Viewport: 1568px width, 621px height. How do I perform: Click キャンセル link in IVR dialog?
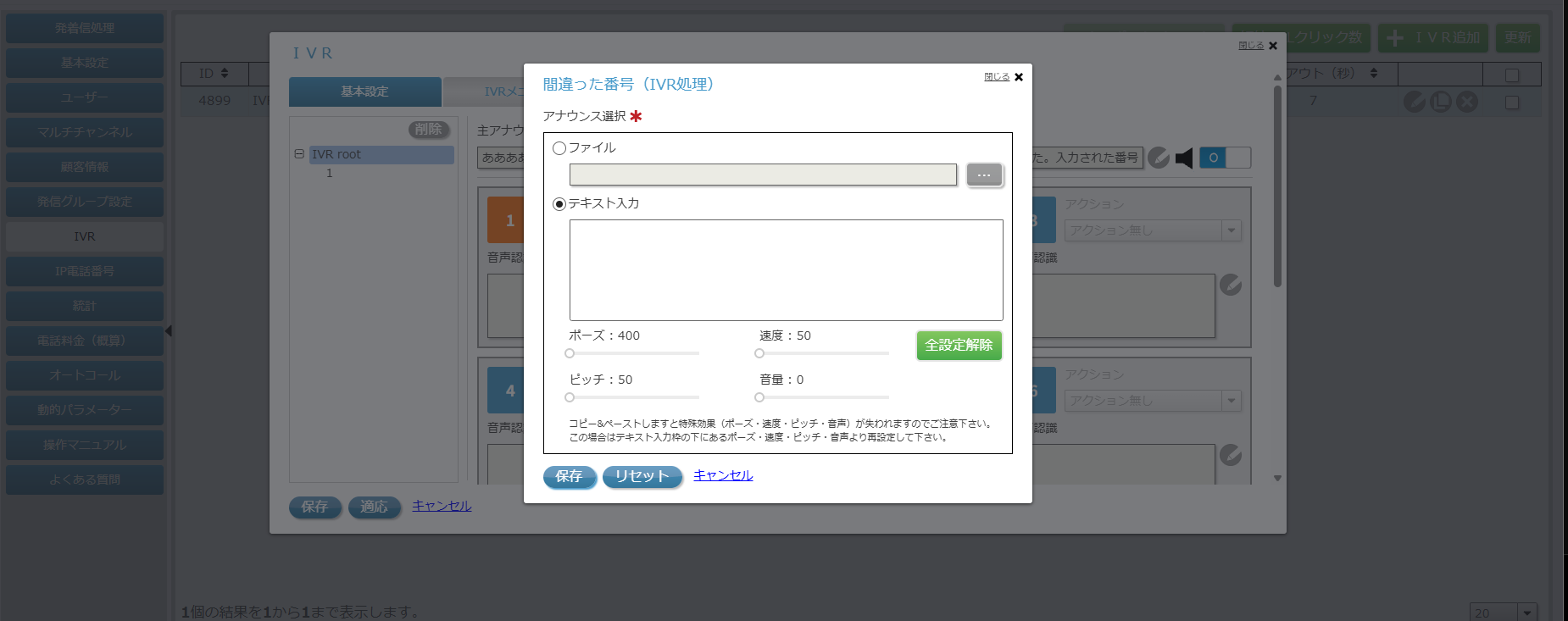pos(442,506)
